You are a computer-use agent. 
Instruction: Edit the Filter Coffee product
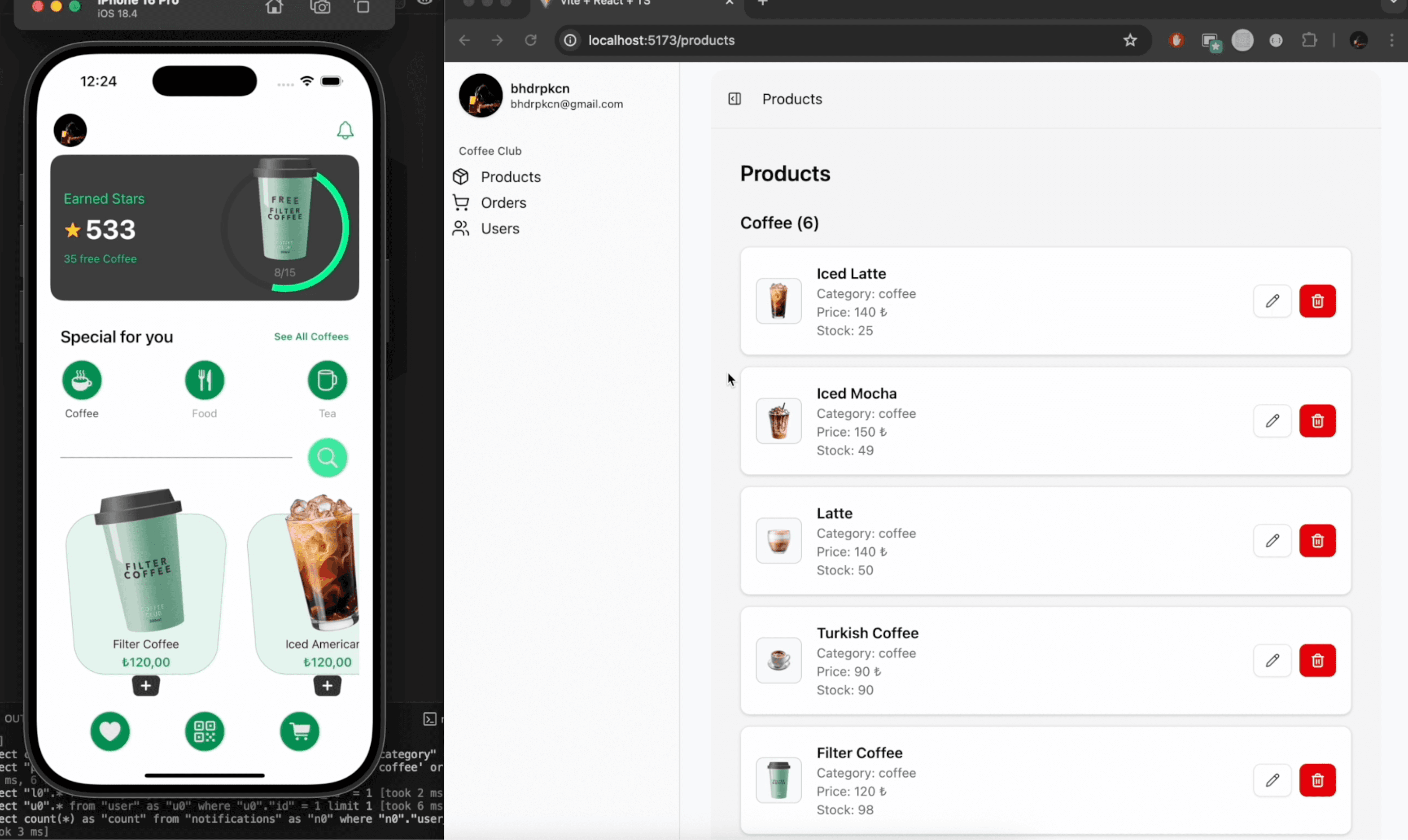(x=1272, y=780)
